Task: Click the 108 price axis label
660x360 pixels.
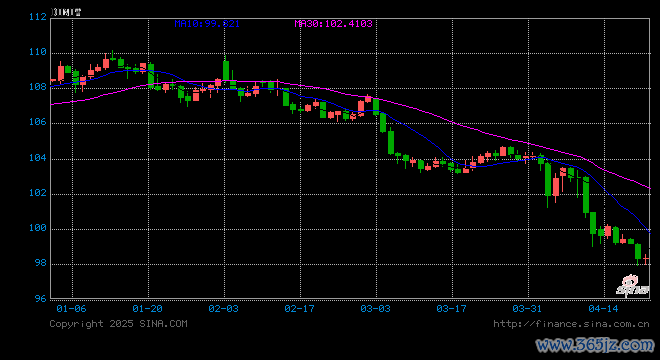Action: point(38,87)
